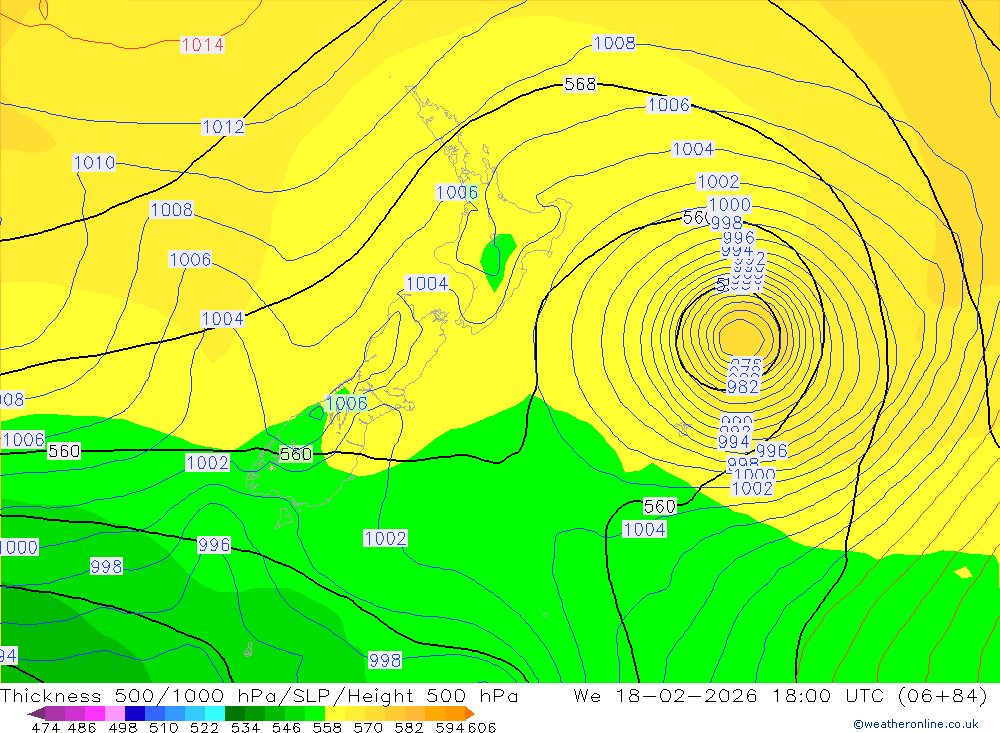Click the 498 legend value
Viewport: 1000px width, 733px height.
pyautogui.click(x=122, y=727)
